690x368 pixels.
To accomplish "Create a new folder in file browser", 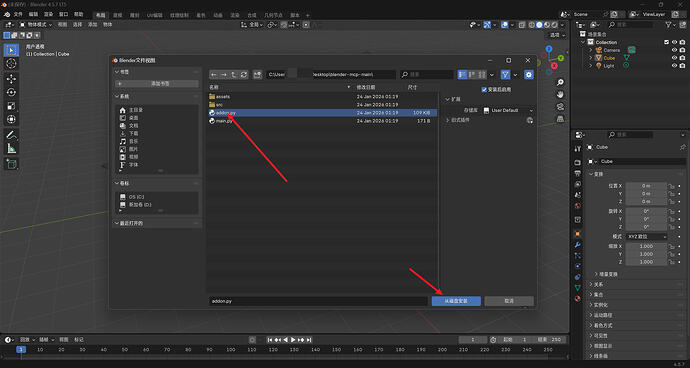I will tap(257, 75).
